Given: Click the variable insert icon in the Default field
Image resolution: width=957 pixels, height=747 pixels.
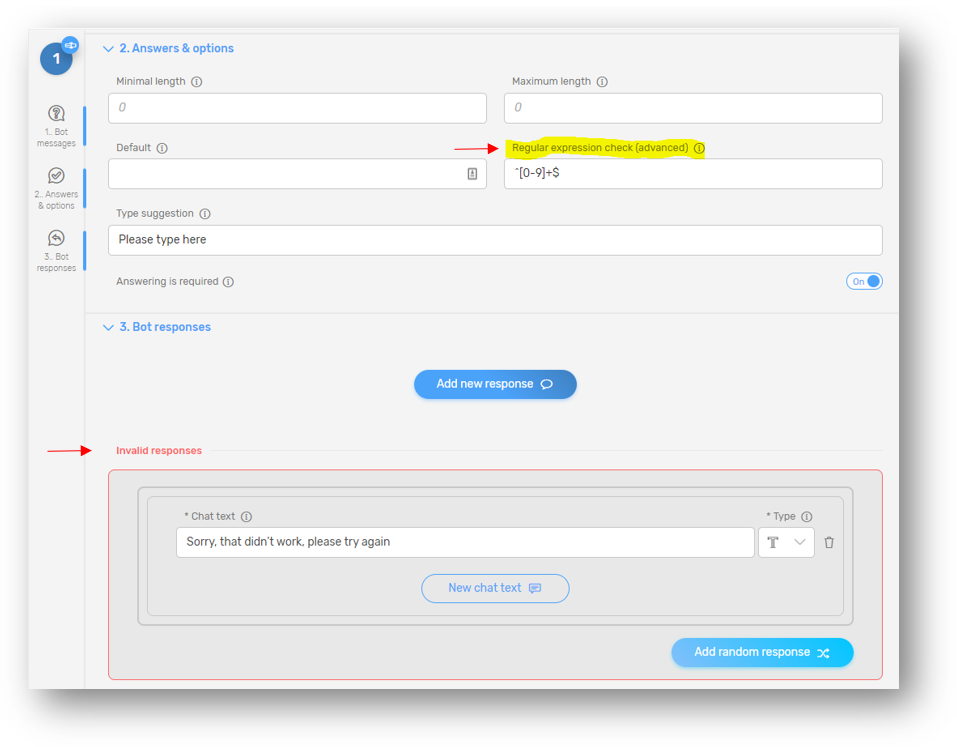Looking at the screenshot, I should [474, 174].
